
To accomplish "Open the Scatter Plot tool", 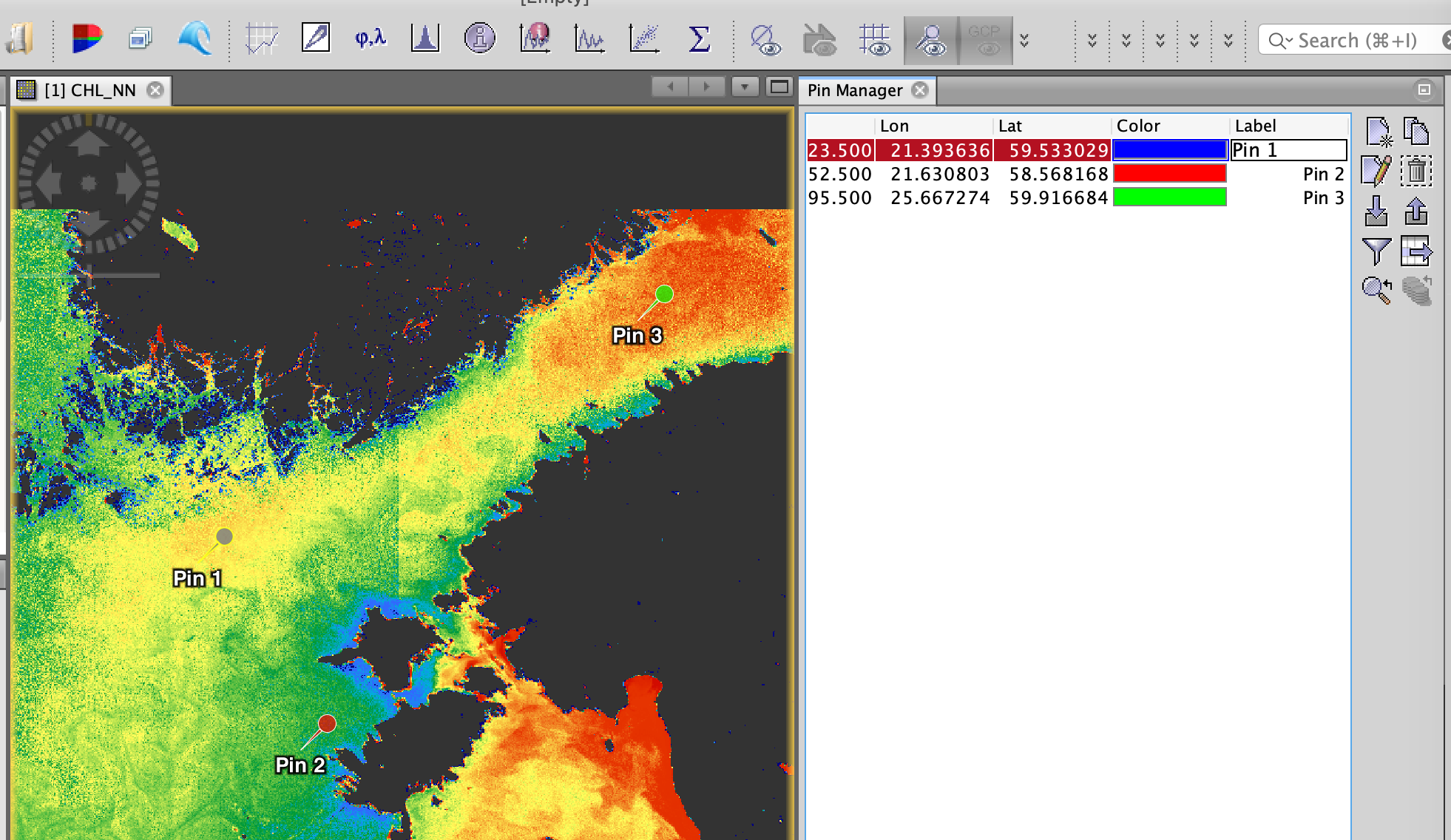I will pos(644,38).
